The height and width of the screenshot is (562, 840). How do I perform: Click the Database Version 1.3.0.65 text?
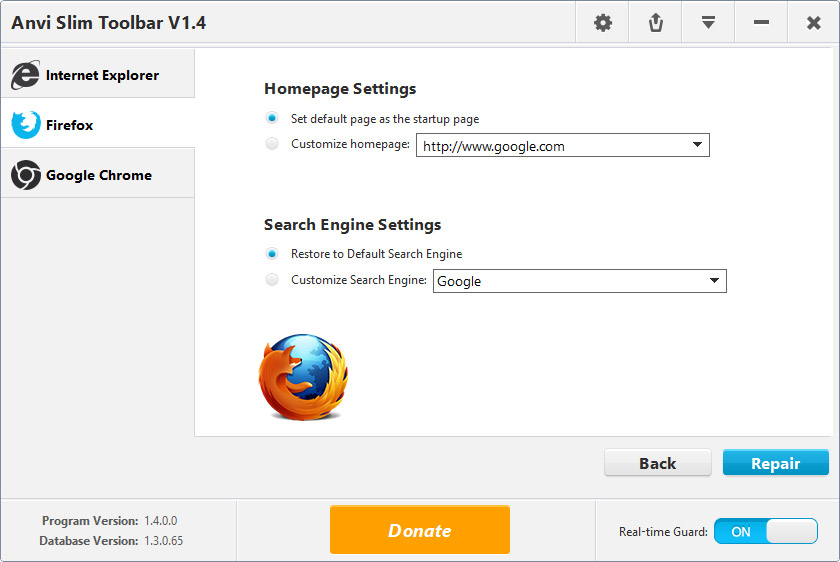click(x=111, y=541)
